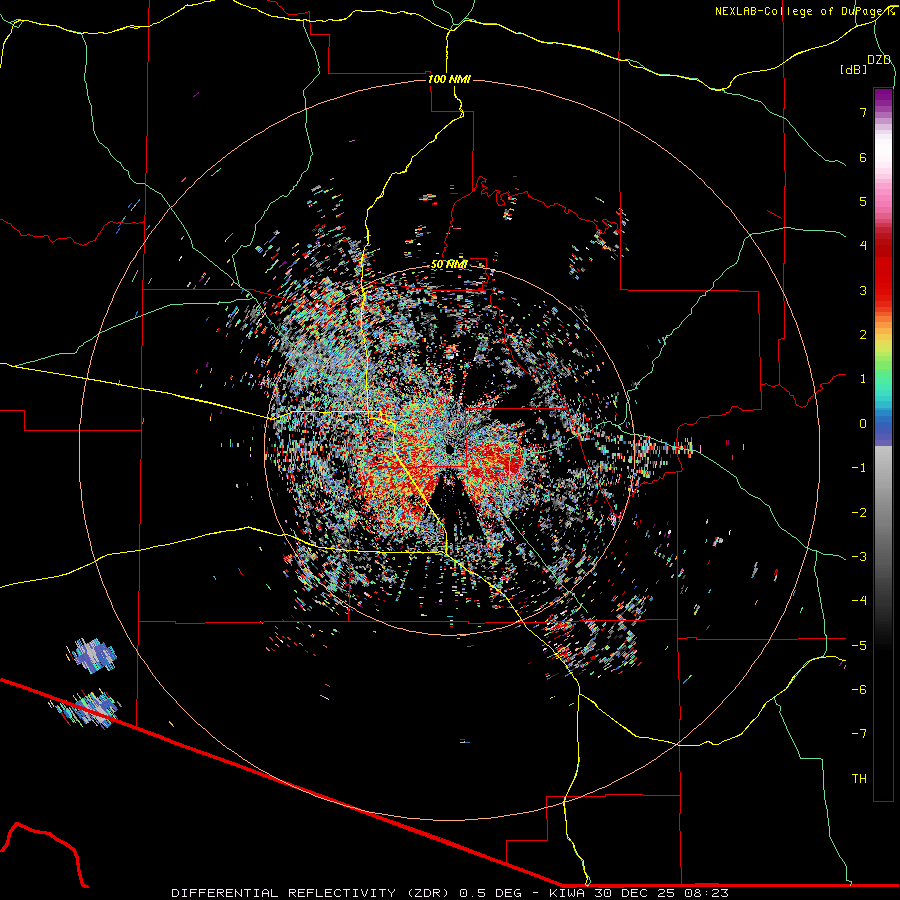This screenshot has height=900, width=900.
Task: Click the 4 value on the color scale
Action: [863, 246]
